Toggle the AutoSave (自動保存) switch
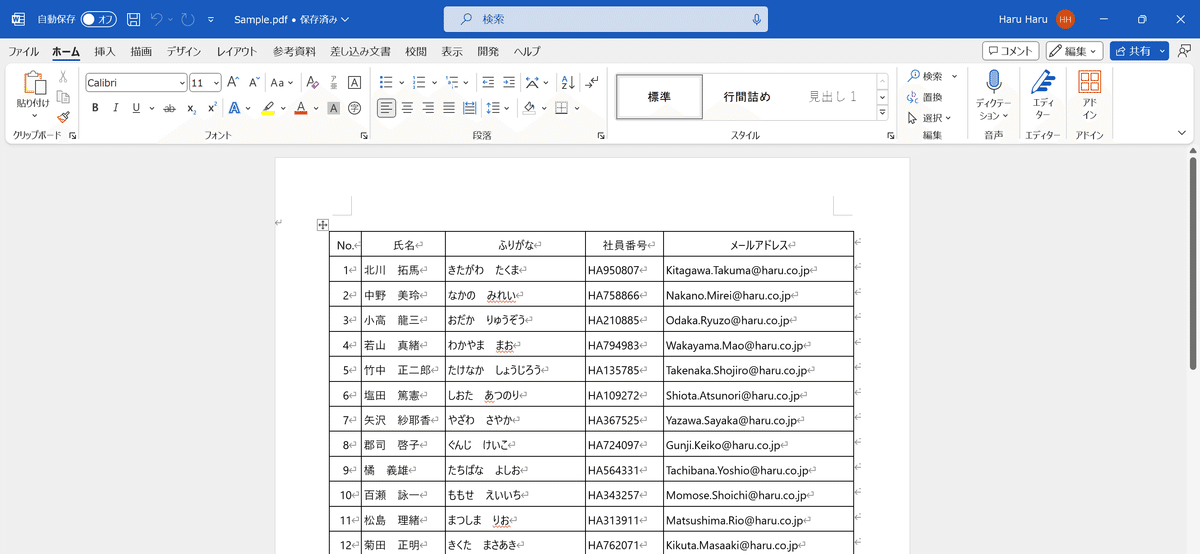 click(x=98, y=19)
